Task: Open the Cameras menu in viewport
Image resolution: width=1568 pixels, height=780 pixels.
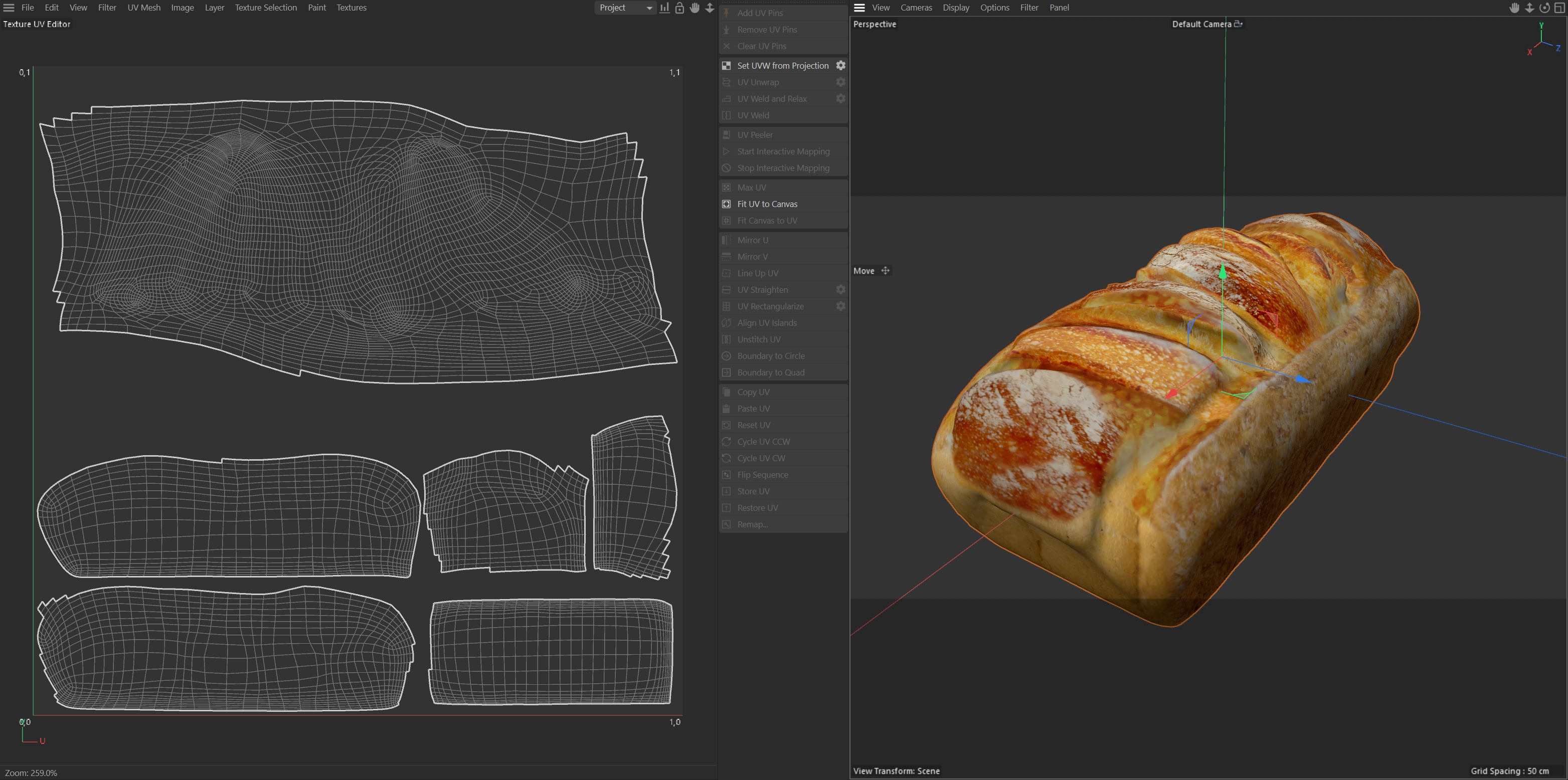Action: pyautogui.click(x=916, y=8)
